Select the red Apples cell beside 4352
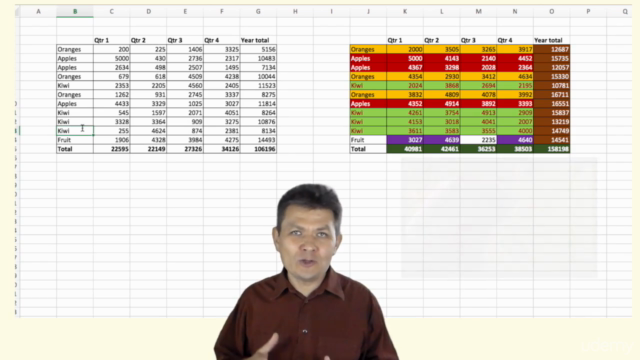The width and height of the screenshot is (640, 360). [x=368, y=104]
